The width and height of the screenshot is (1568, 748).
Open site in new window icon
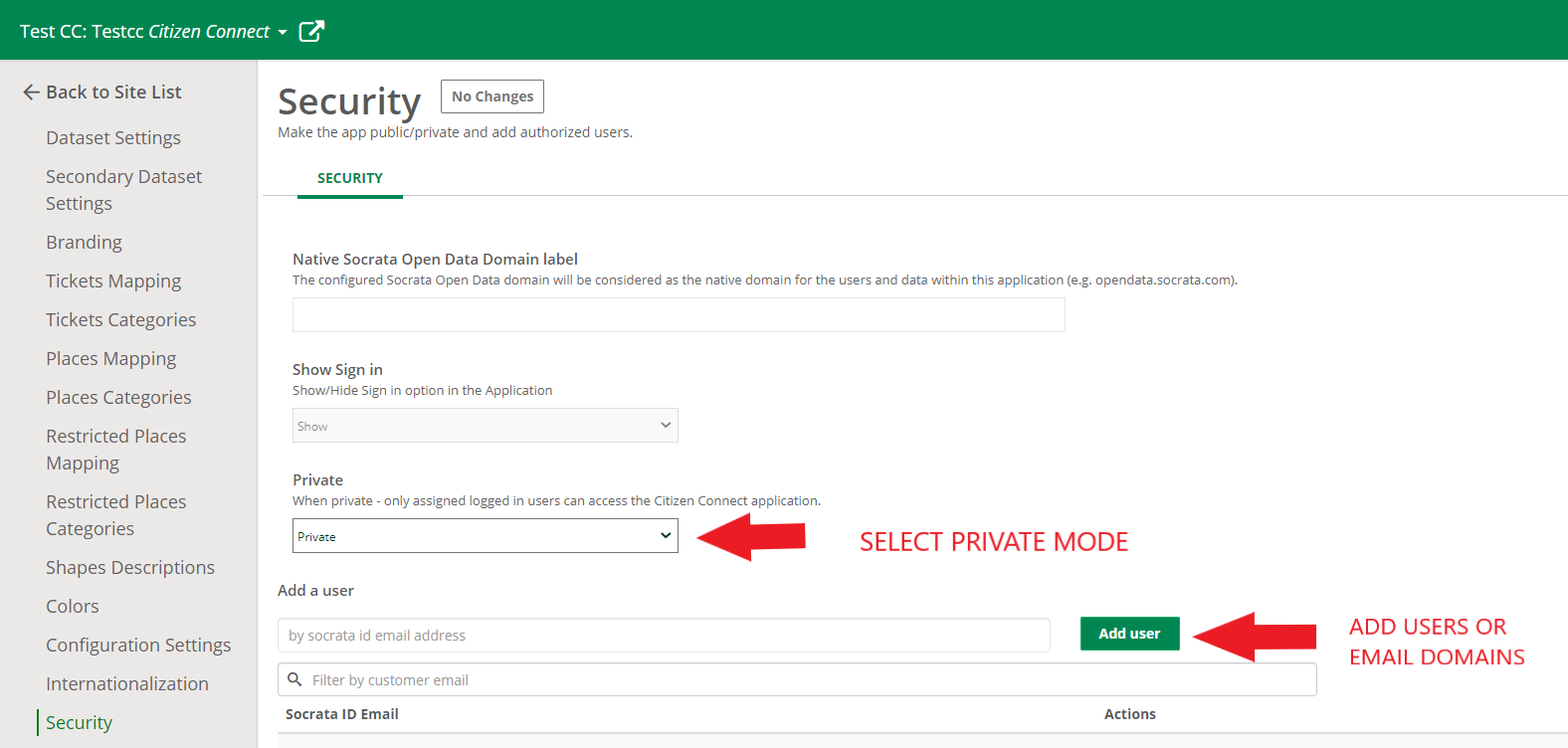coord(311,31)
